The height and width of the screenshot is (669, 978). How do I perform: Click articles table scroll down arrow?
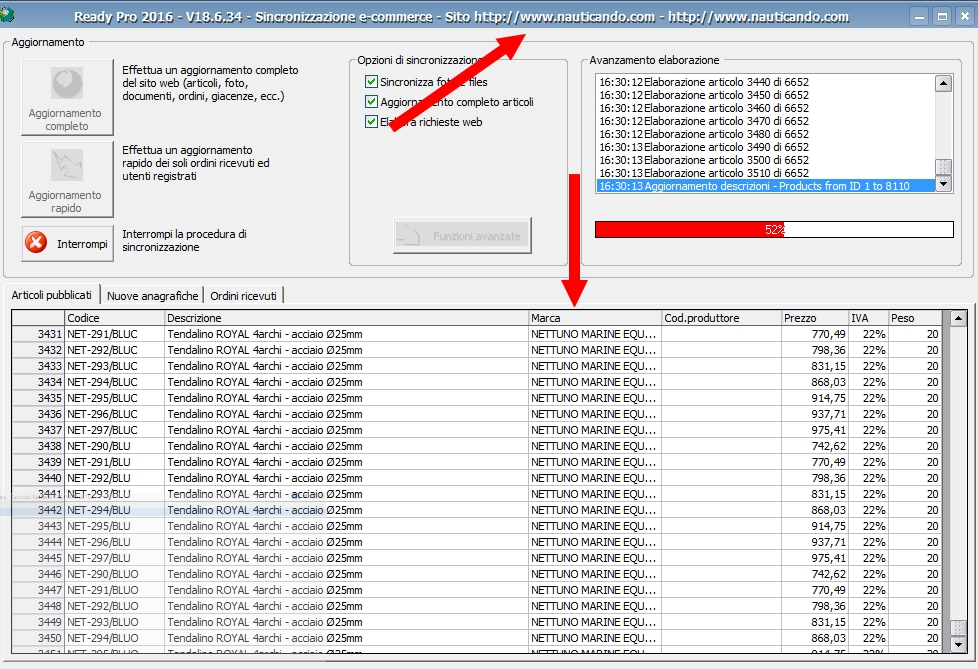[x=958, y=645]
